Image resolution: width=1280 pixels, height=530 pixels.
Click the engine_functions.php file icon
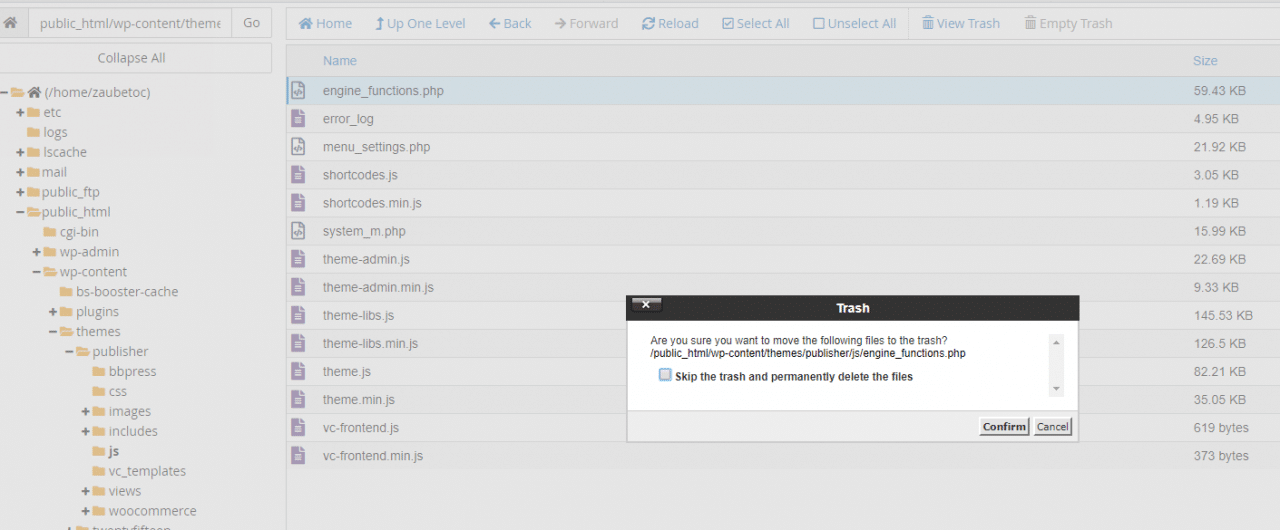298,91
